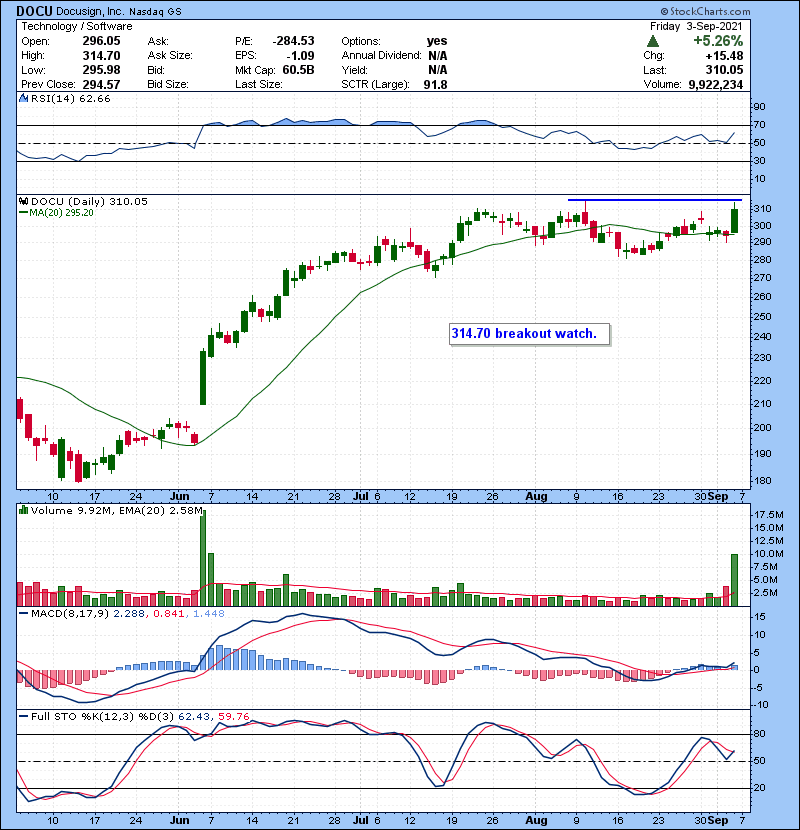The width and height of the screenshot is (800, 830).
Task: Click the stochastic %D value 59.76
Action: point(233,716)
